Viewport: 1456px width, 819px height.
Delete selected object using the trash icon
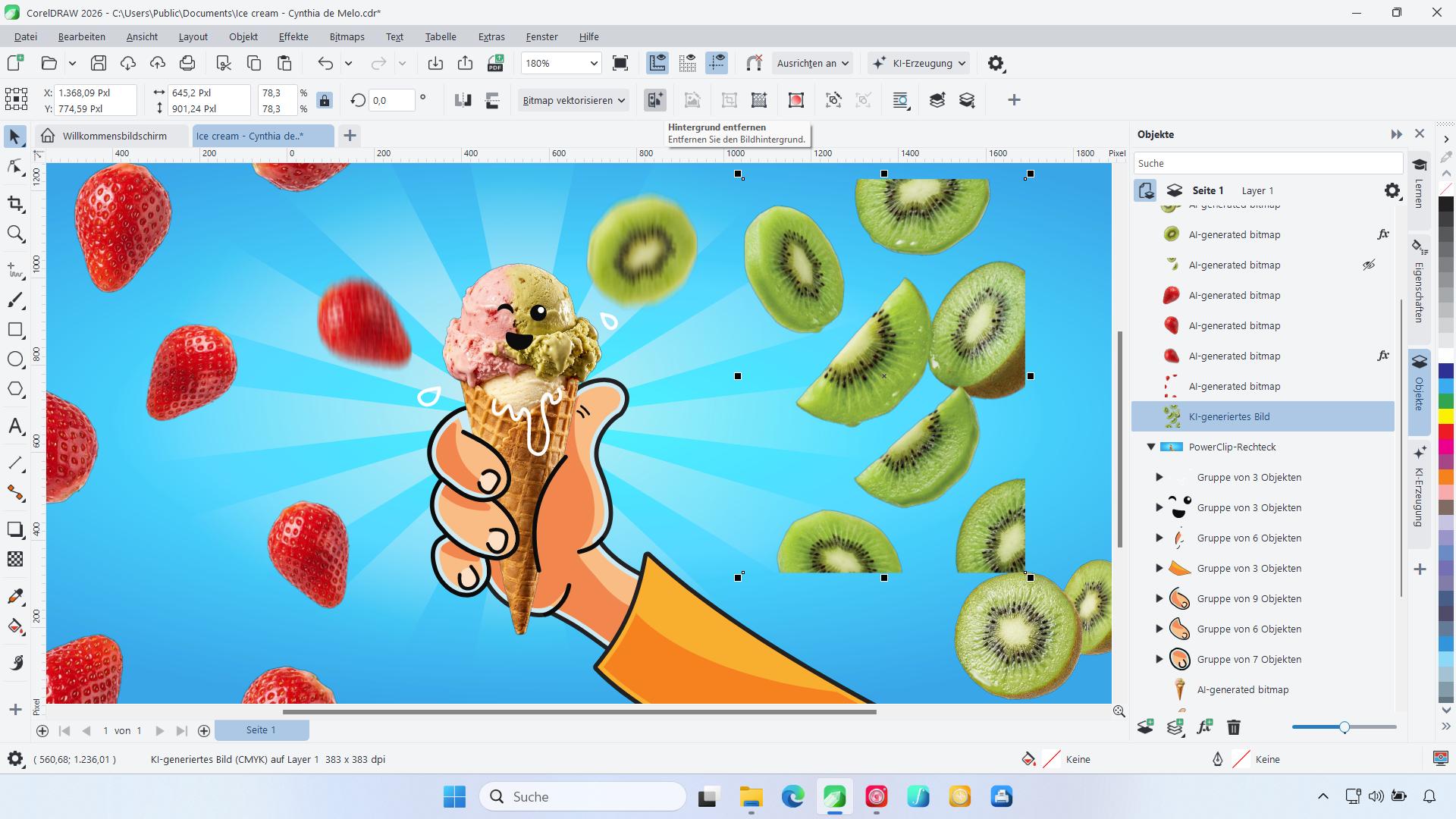coord(1234,727)
